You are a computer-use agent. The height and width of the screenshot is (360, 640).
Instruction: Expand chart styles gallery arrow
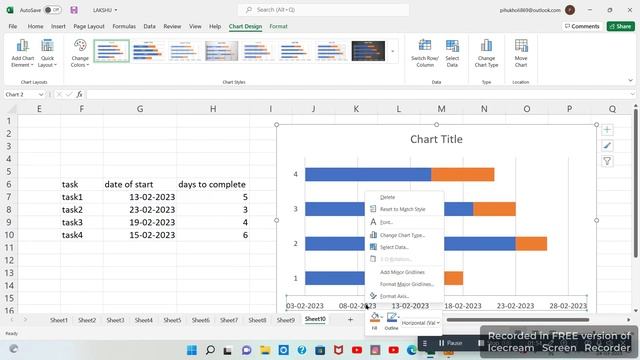click(x=393, y=51)
